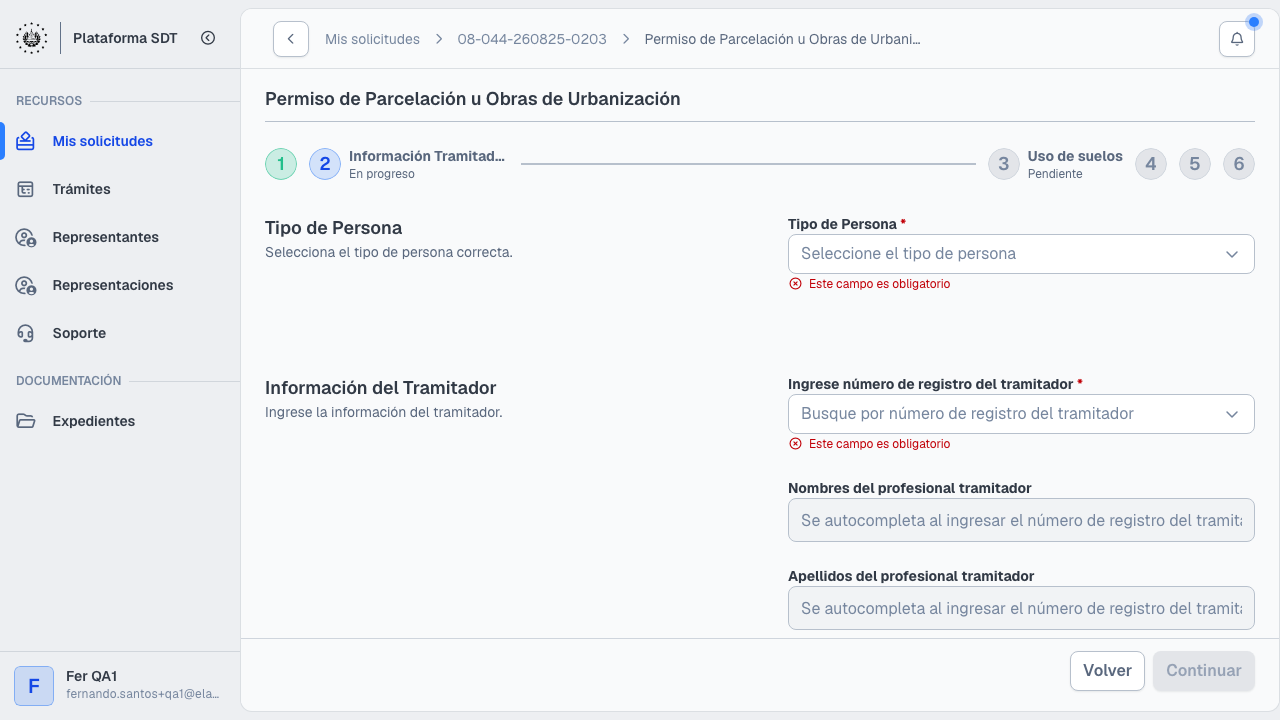This screenshot has height=720, width=1280.
Task: Click the Permiso de Parcelación breadcrumb
Action: (x=782, y=39)
